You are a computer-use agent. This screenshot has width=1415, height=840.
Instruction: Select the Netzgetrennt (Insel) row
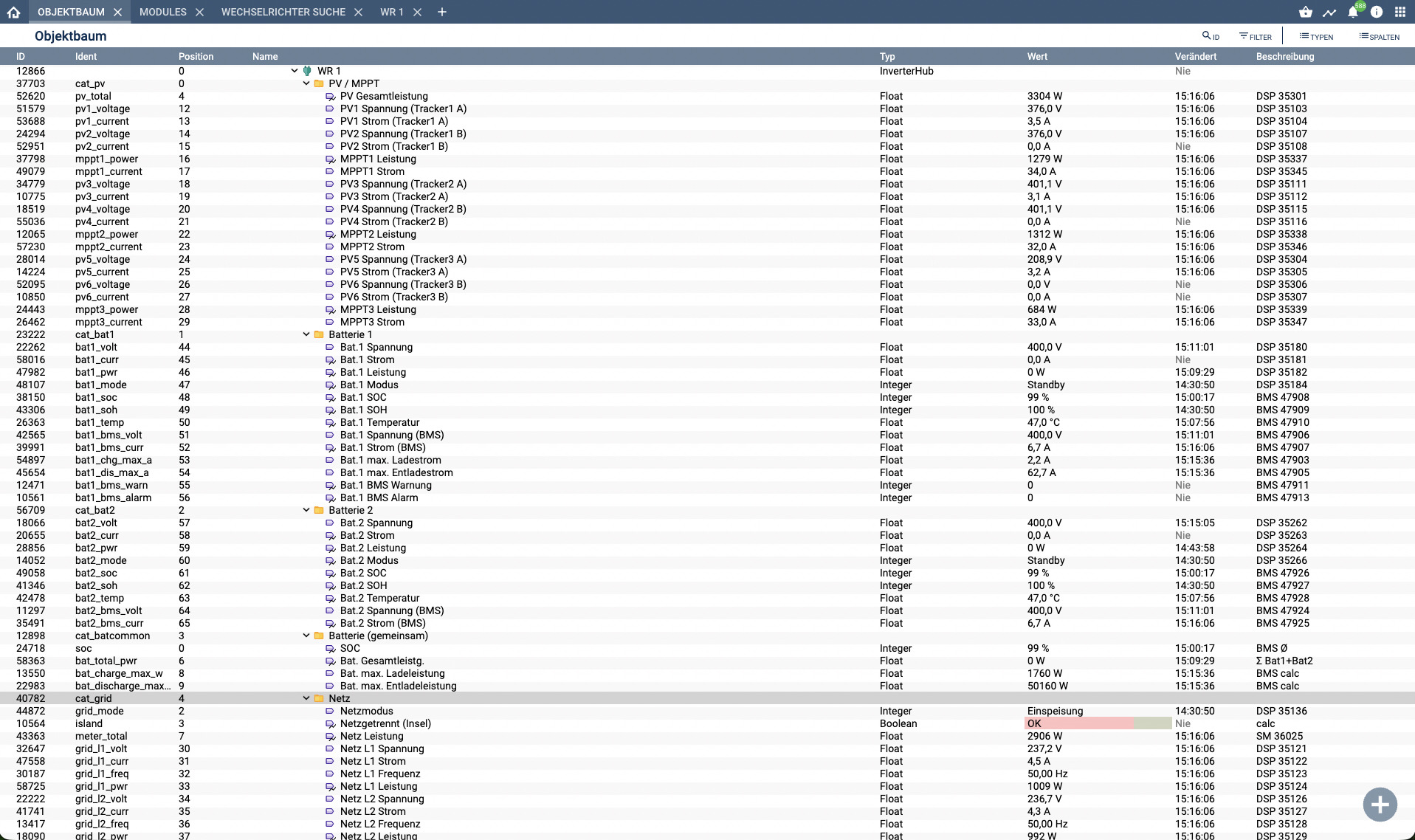point(707,723)
